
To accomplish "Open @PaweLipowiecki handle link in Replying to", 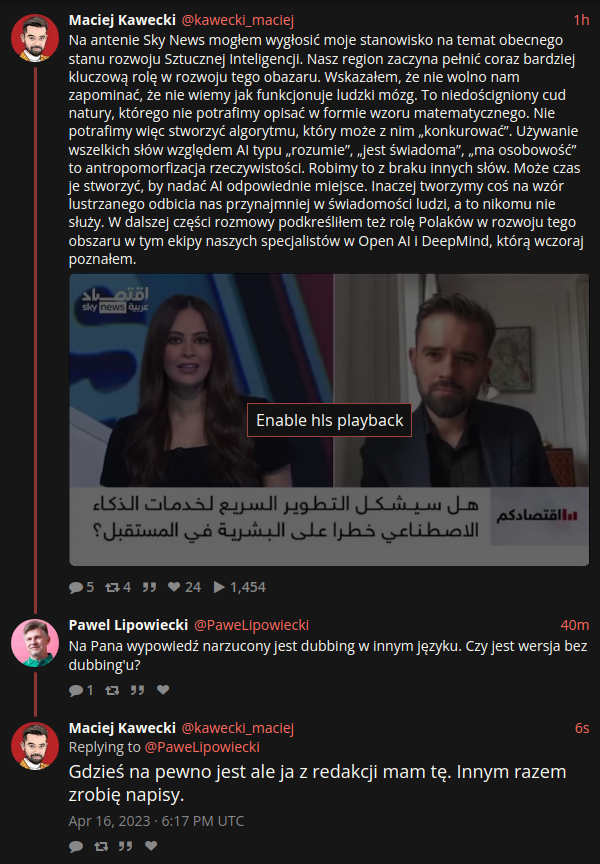I will coord(202,747).
